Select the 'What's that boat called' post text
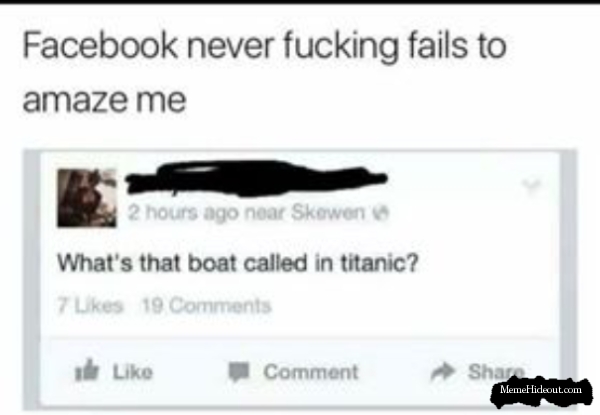The width and height of the screenshot is (600, 415). coord(238,263)
